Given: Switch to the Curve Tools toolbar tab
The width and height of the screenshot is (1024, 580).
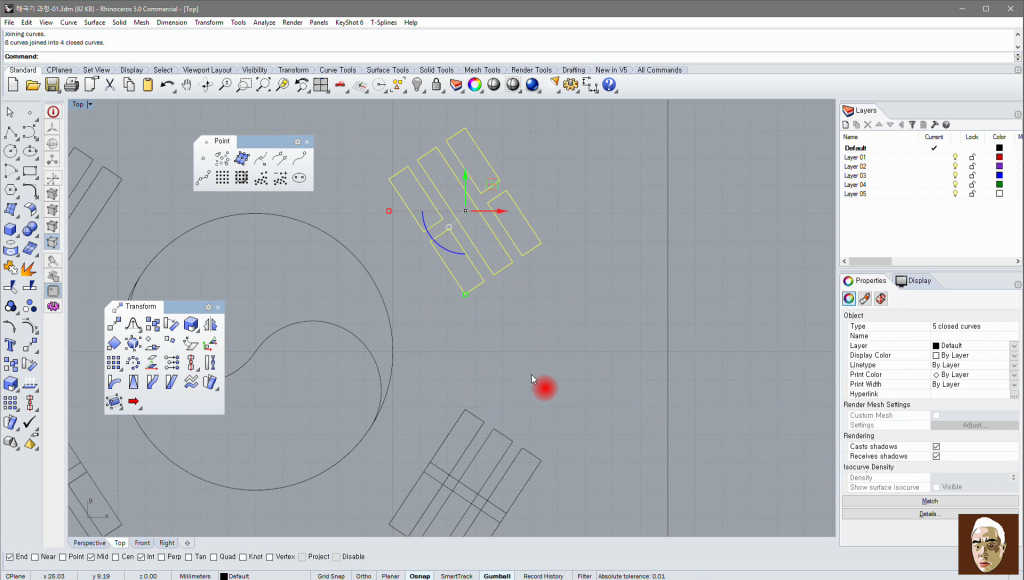Looking at the screenshot, I should click(x=338, y=70).
